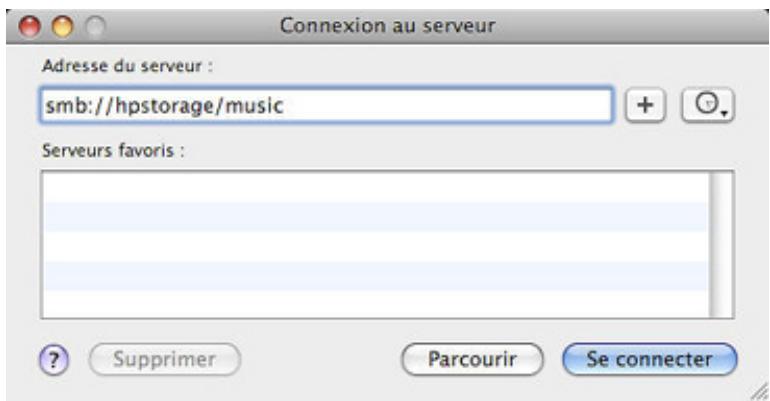Viewport: 770px width, 401px height.
Task: Select the middle white row of favorites list
Action: [376, 246]
